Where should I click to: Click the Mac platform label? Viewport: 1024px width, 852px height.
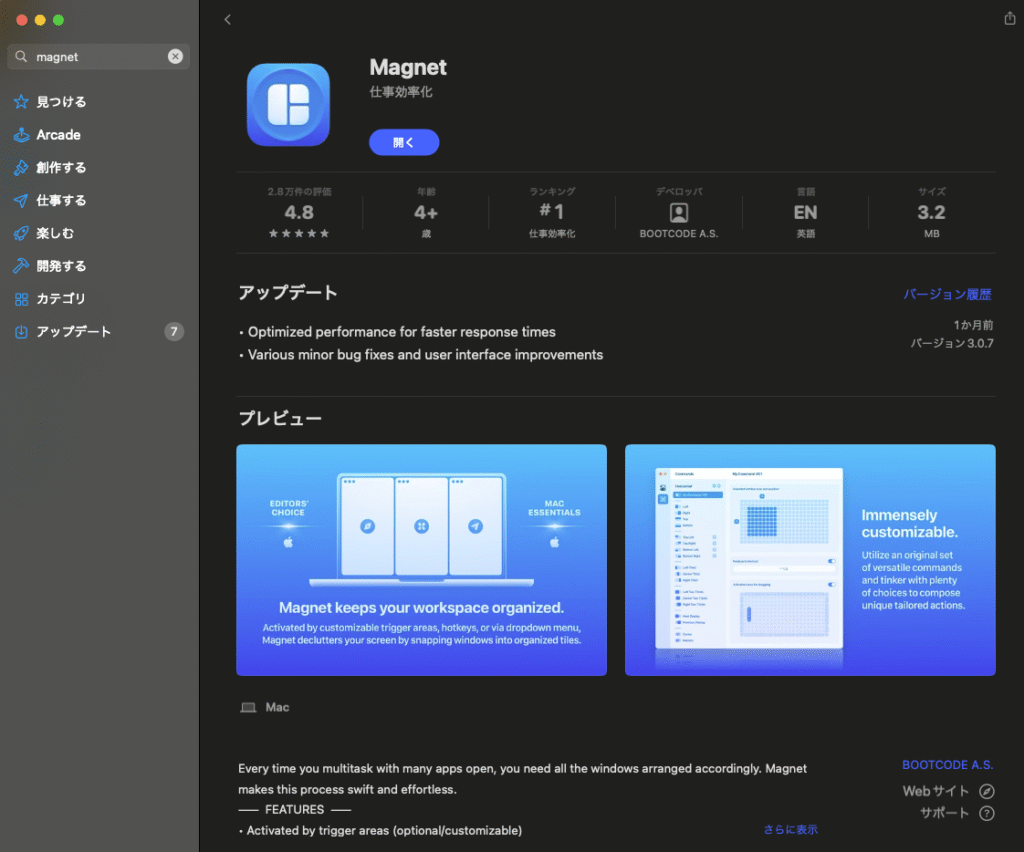[x=277, y=707]
